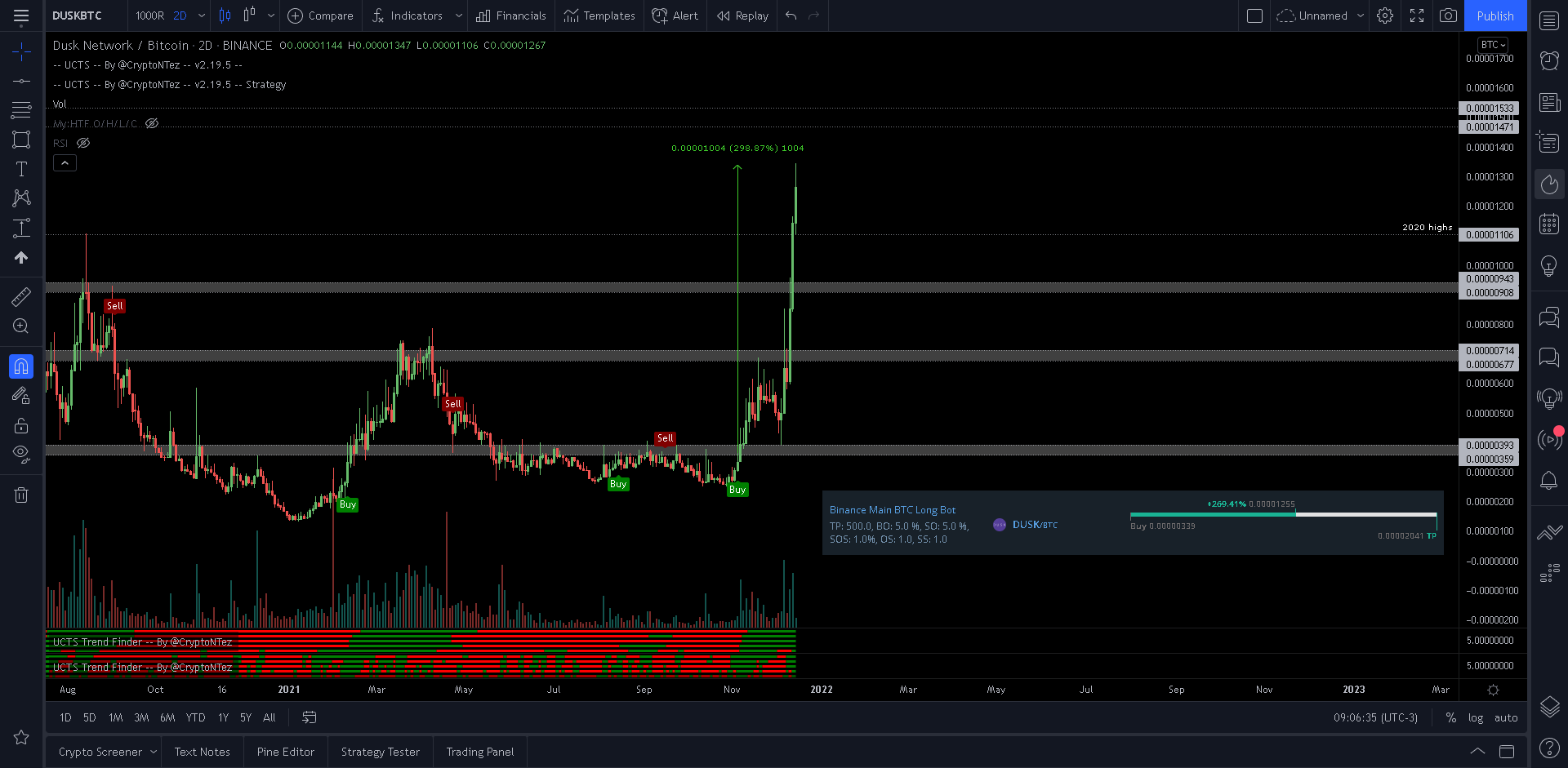Hide the RSI indicator with its eye icon
1568x768 pixels.
83,143
